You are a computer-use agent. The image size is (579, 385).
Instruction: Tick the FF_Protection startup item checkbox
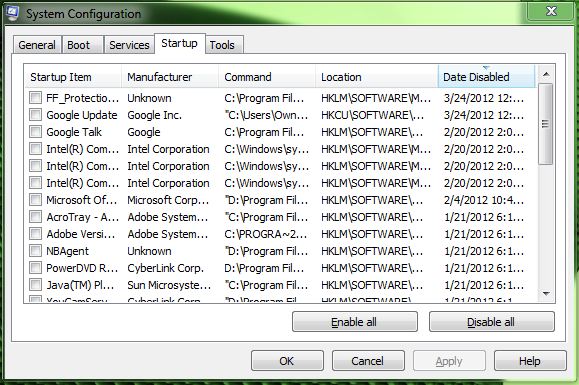coord(35,98)
